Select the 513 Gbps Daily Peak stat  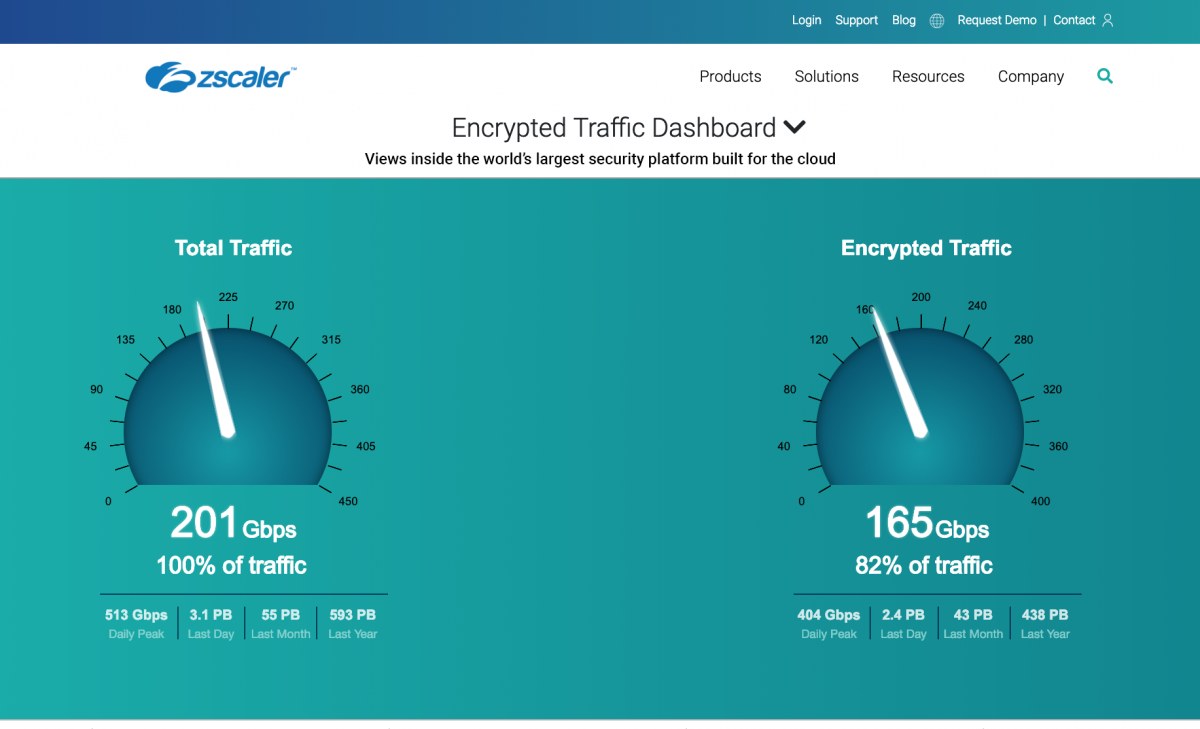point(136,623)
